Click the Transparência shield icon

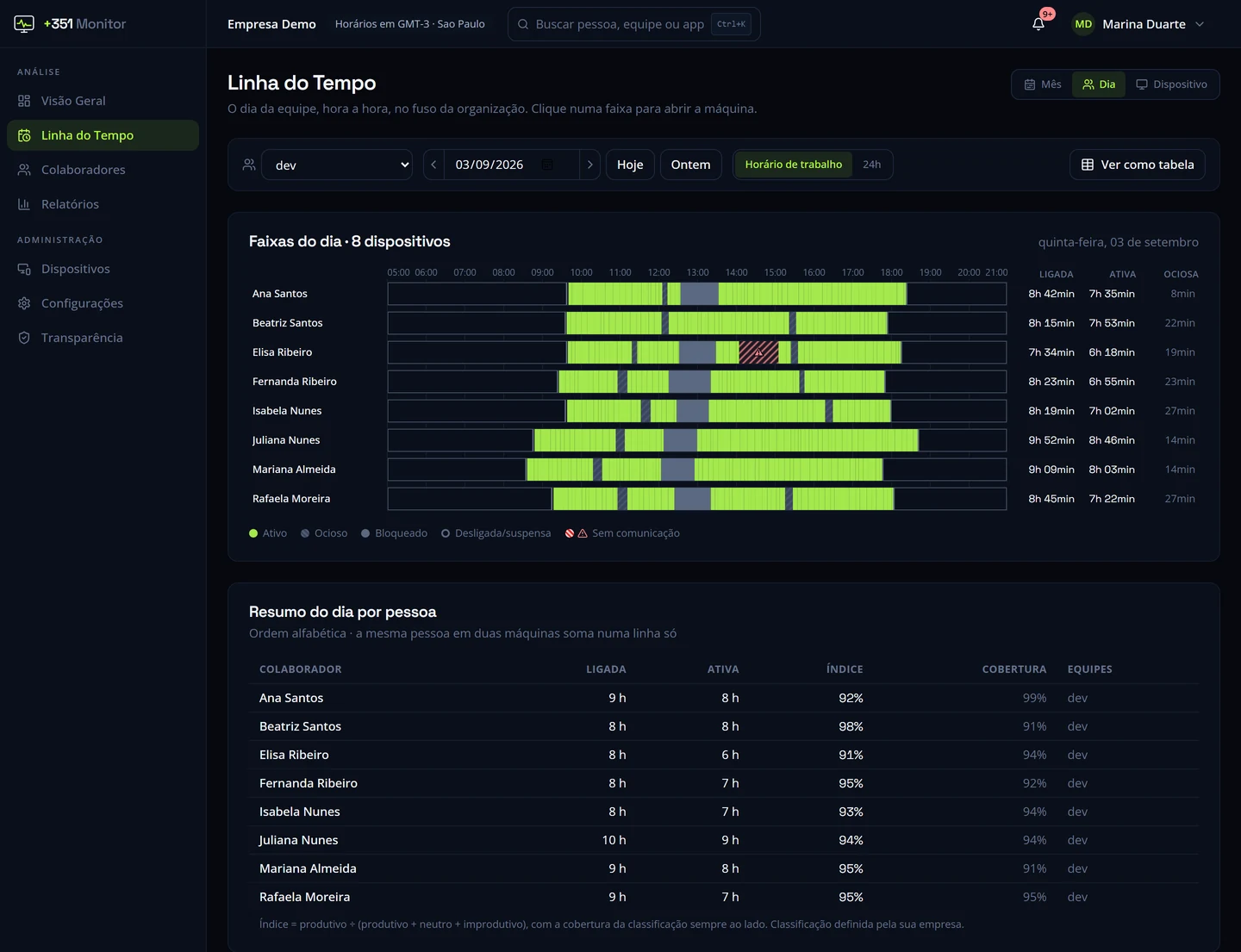pos(24,338)
